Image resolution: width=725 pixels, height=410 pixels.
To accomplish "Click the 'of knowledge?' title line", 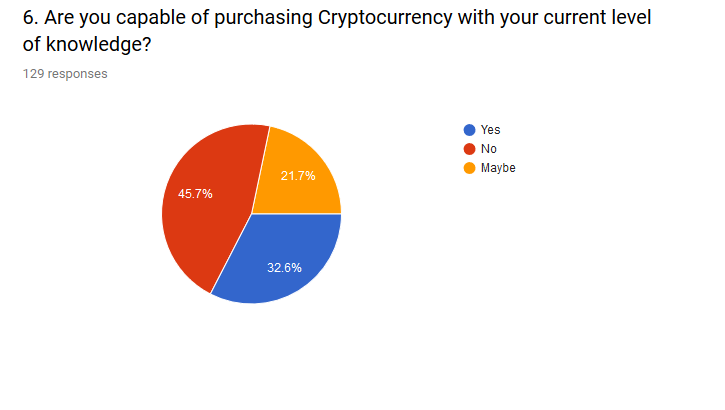I will click(x=87, y=44).
